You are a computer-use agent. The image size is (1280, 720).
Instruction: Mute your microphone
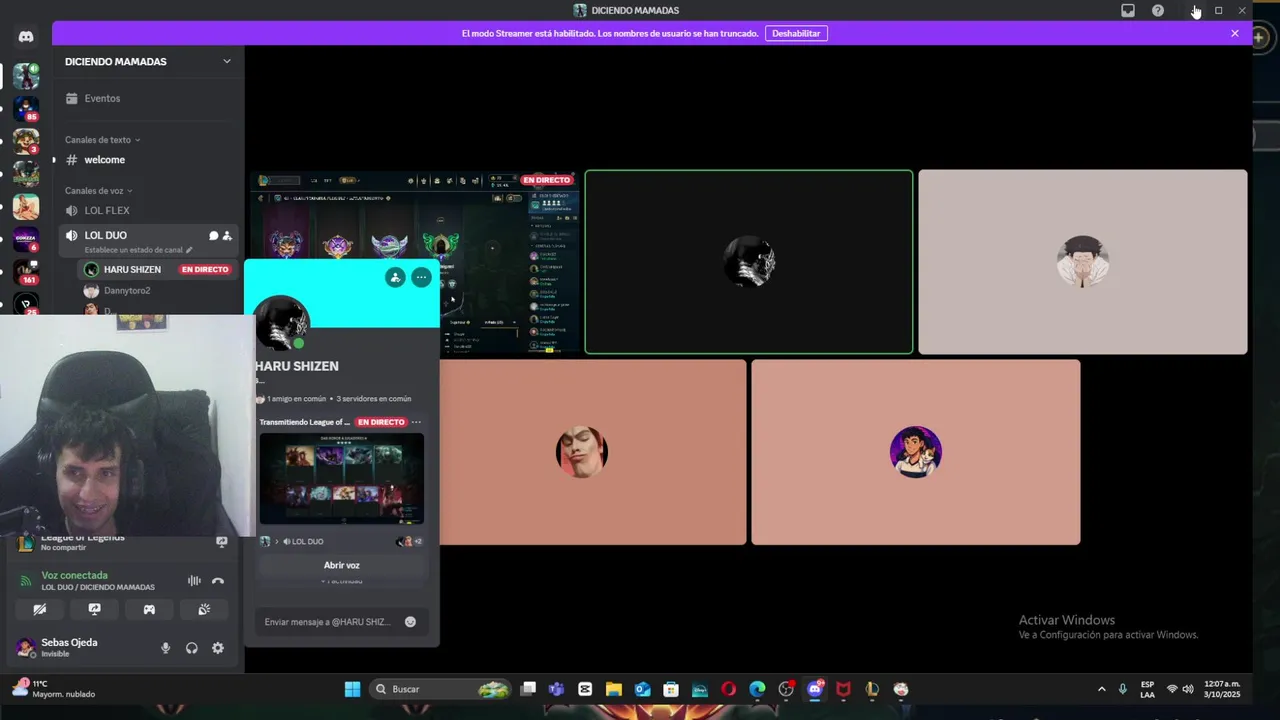[x=166, y=648]
